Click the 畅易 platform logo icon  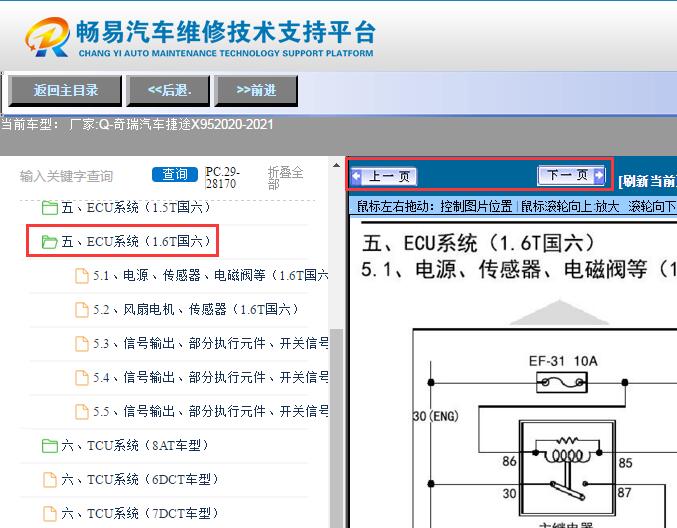coord(47,37)
